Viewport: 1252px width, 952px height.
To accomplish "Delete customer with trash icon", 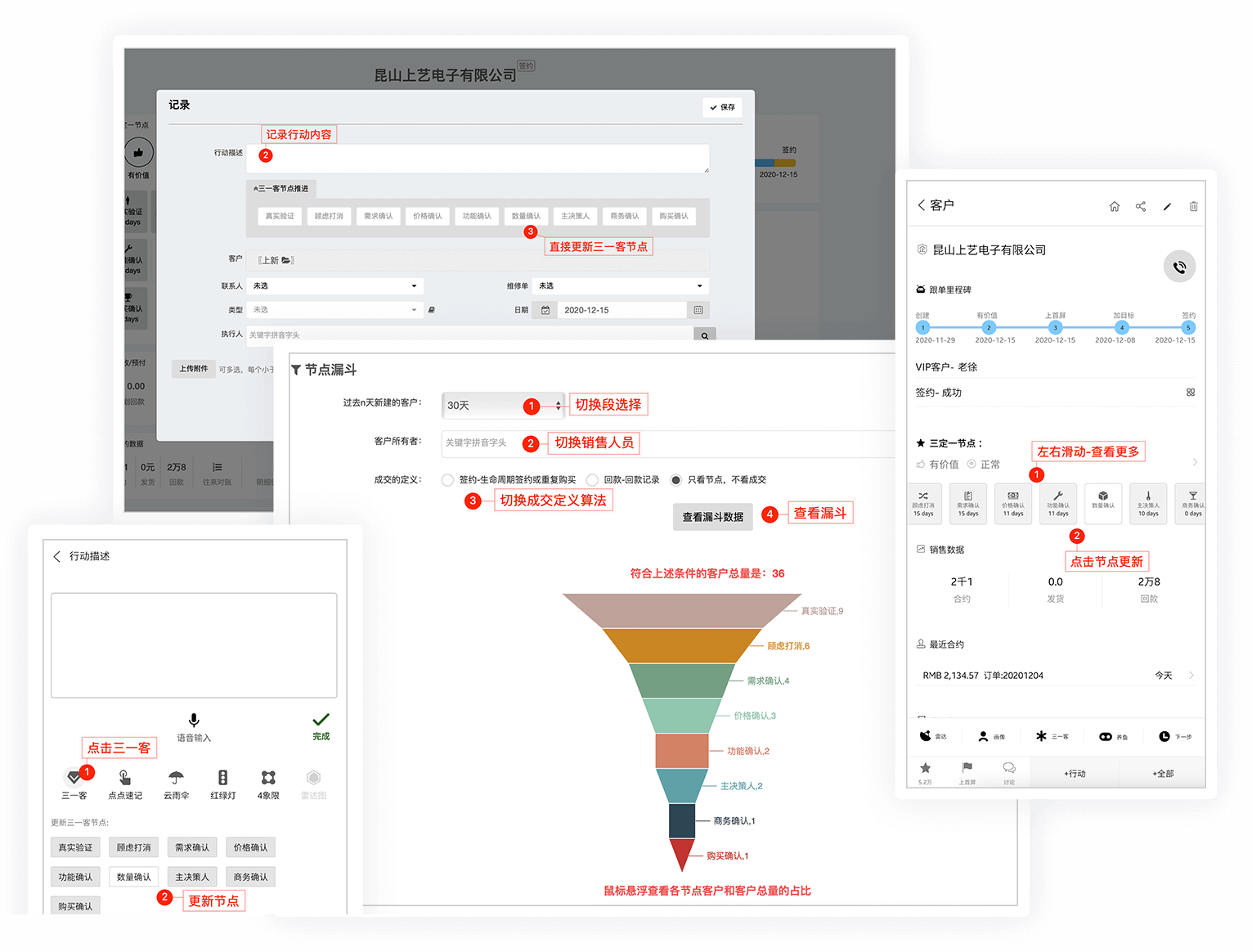I will pyautogui.click(x=1194, y=207).
